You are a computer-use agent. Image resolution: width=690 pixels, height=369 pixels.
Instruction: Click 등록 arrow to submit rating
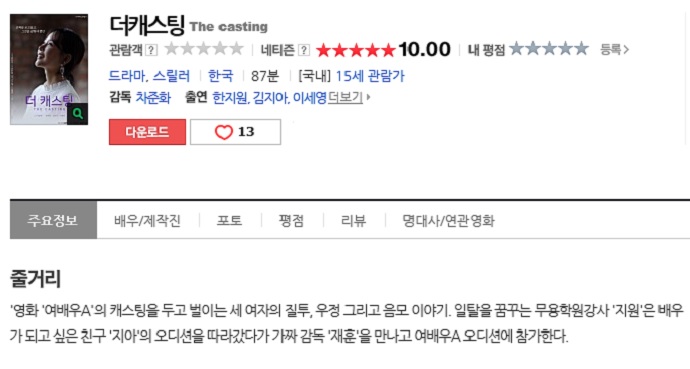point(614,49)
